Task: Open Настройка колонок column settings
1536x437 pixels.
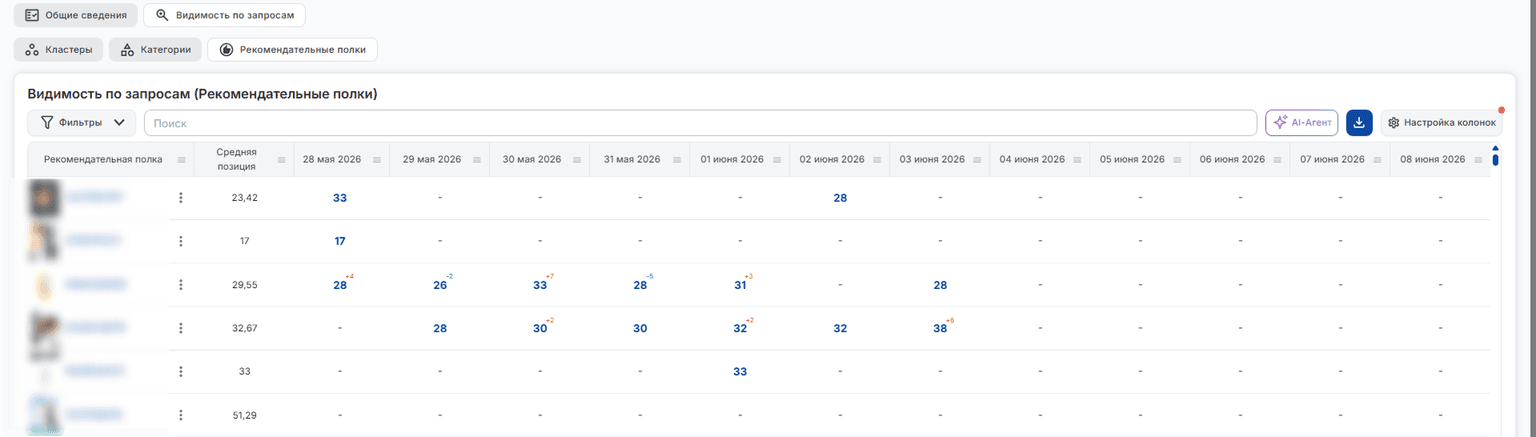Action: click(1442, 122)
